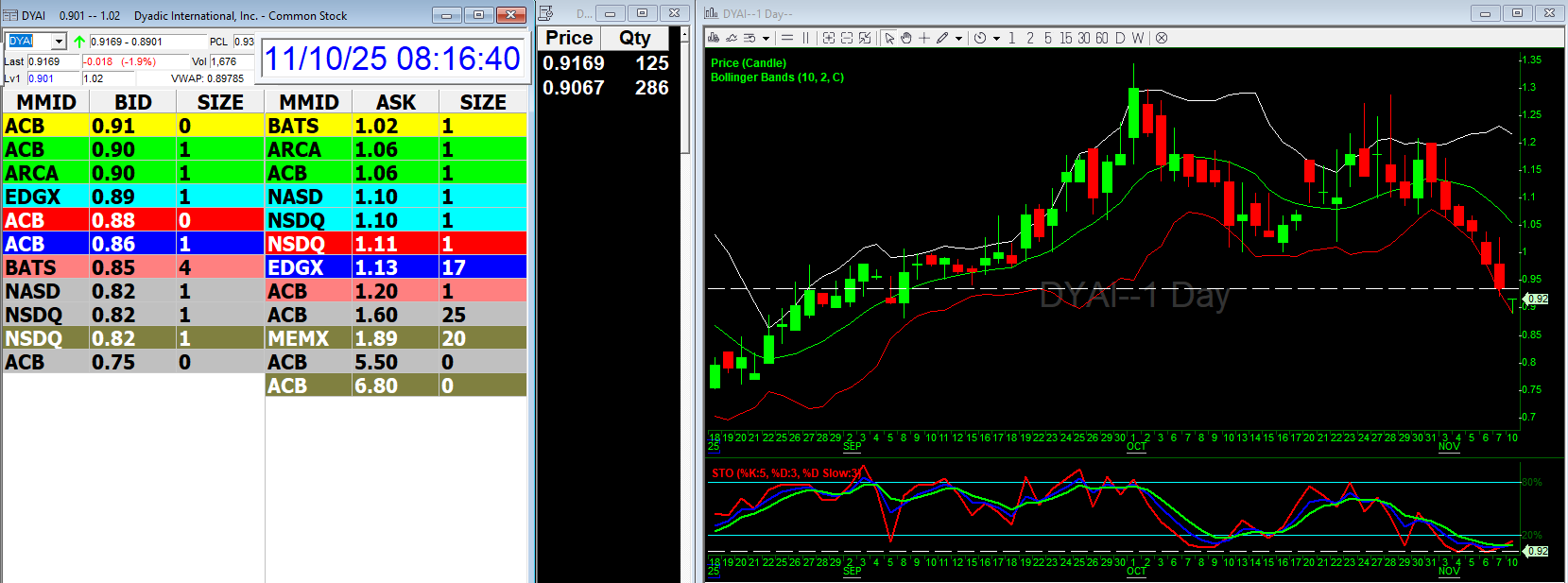Toggle the line study icon in toolbar
Viewport: 1568px width, 583px height.
tap(732, 38)
